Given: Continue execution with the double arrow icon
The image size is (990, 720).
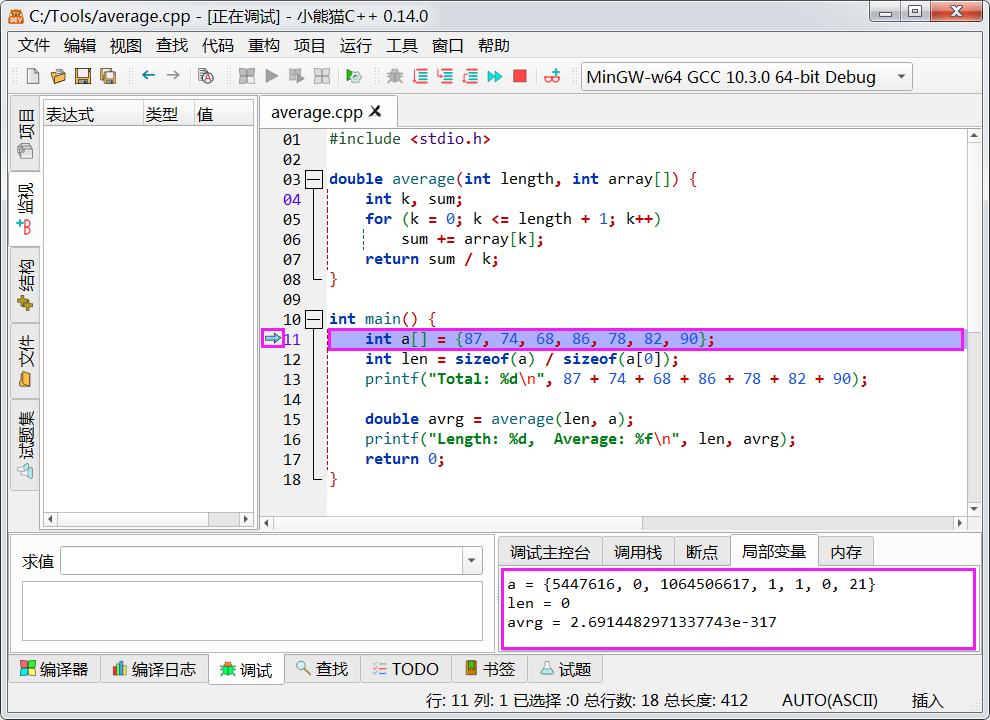Looking at the screenshot, I should (x=495, y=76).
